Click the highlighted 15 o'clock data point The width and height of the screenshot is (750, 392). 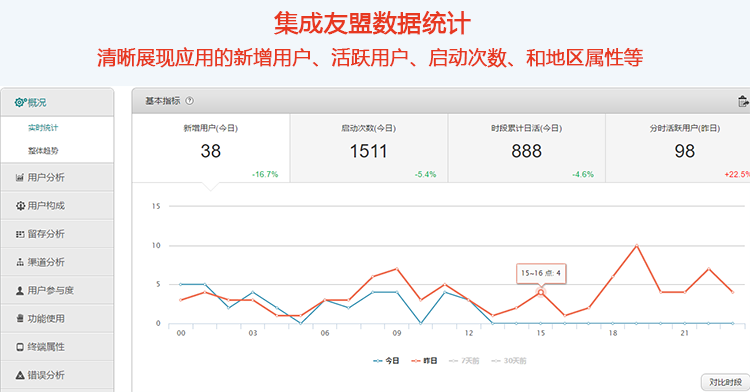point(540,292)
